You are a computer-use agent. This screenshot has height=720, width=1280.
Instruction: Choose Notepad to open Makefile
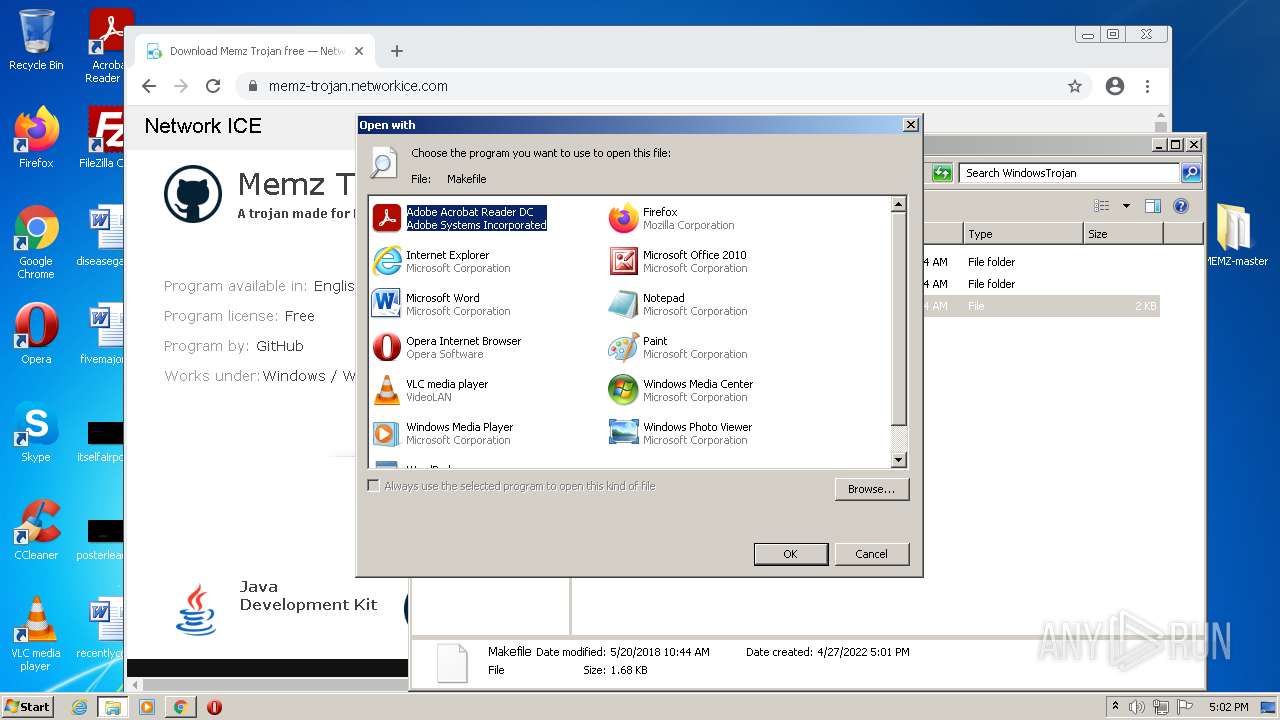(678, 304)
